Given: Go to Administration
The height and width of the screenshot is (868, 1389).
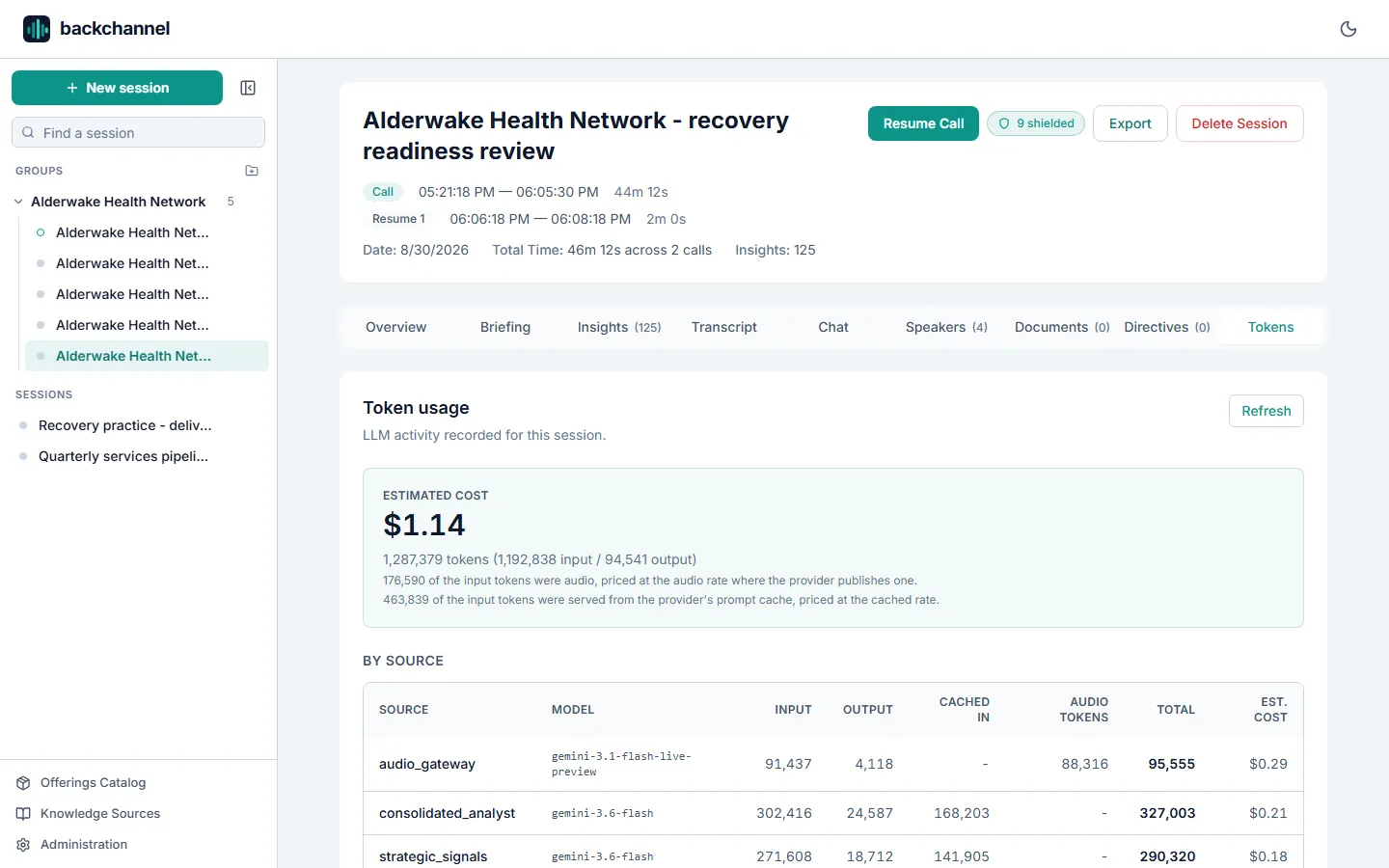Looking at the screenshot, I should pos(84,845).
